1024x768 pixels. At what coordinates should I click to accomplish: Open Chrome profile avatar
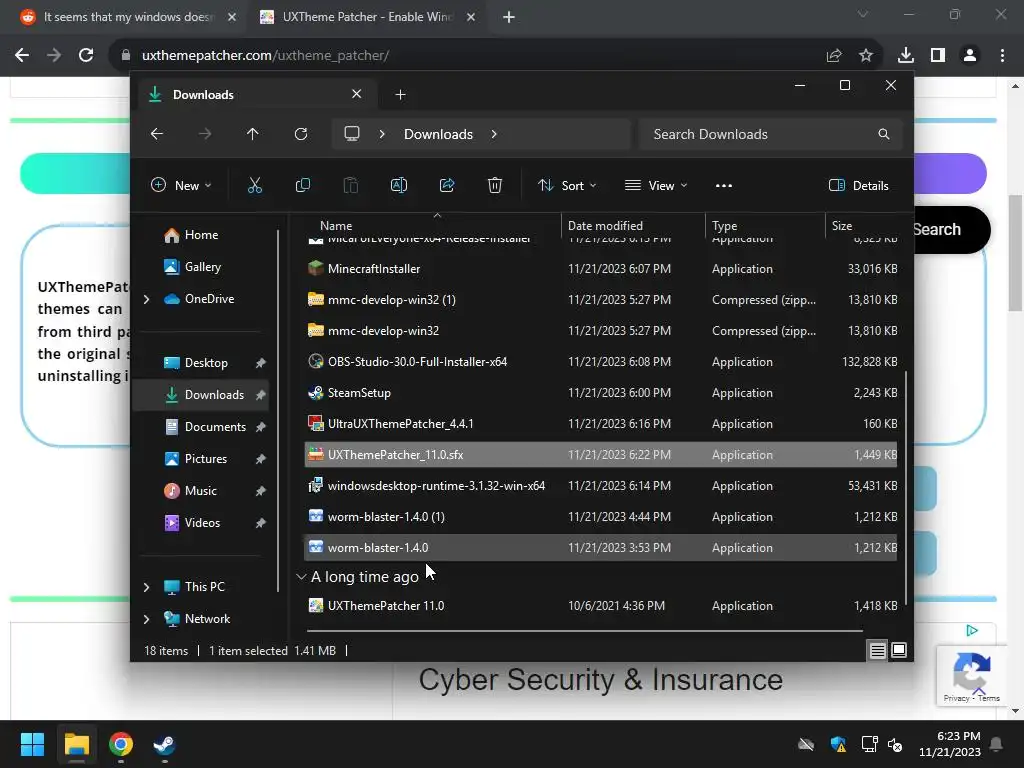point(970,56)
